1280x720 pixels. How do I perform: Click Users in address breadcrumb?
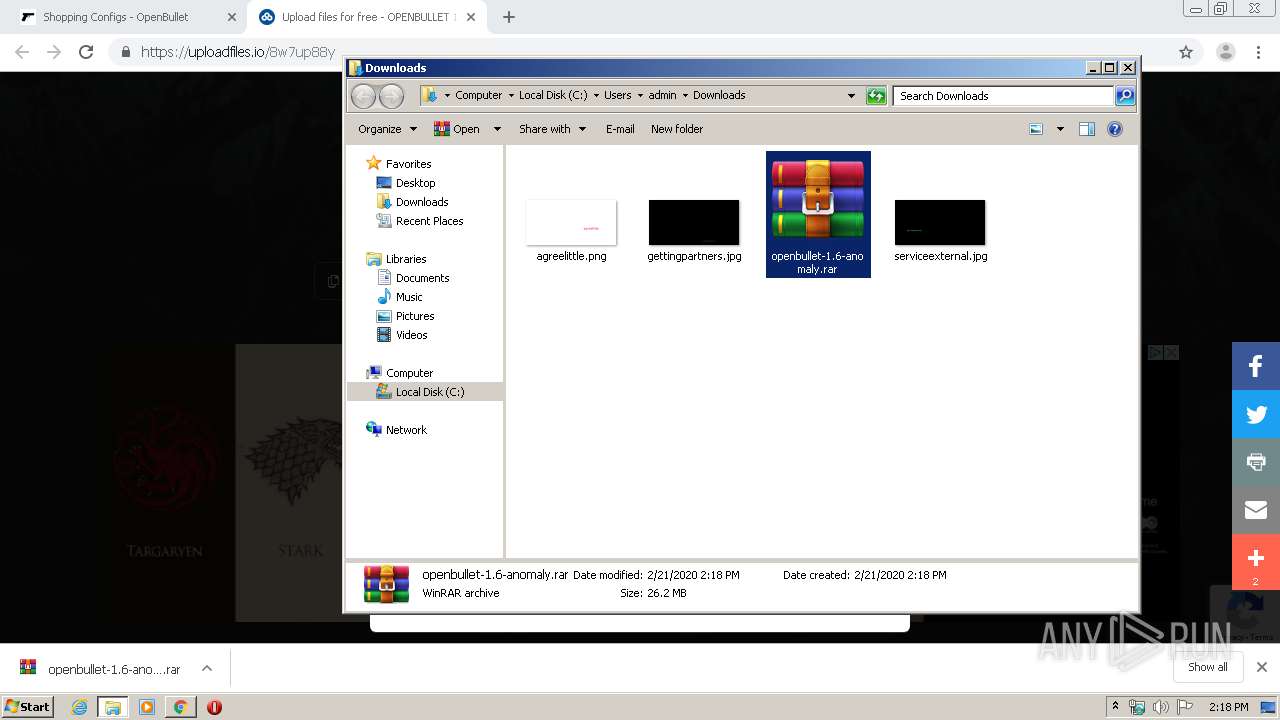[617, 95]
